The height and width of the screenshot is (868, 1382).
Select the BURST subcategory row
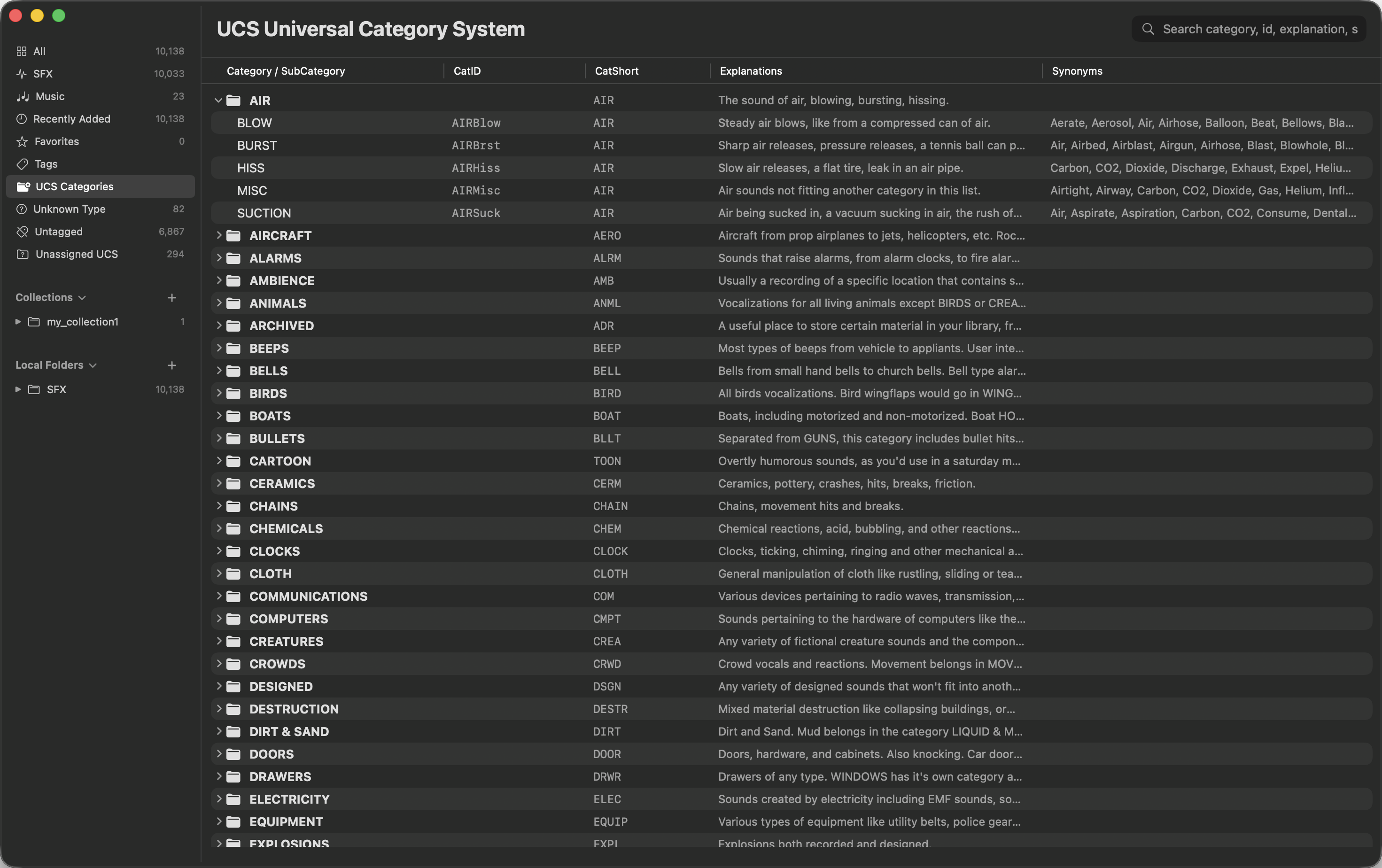(x=792, y=146)
